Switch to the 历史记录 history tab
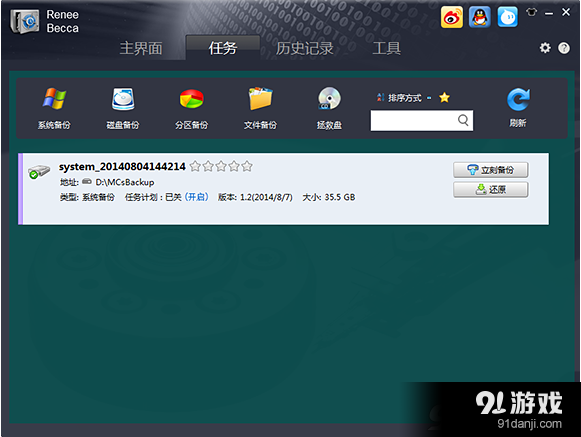 [304, 48]
